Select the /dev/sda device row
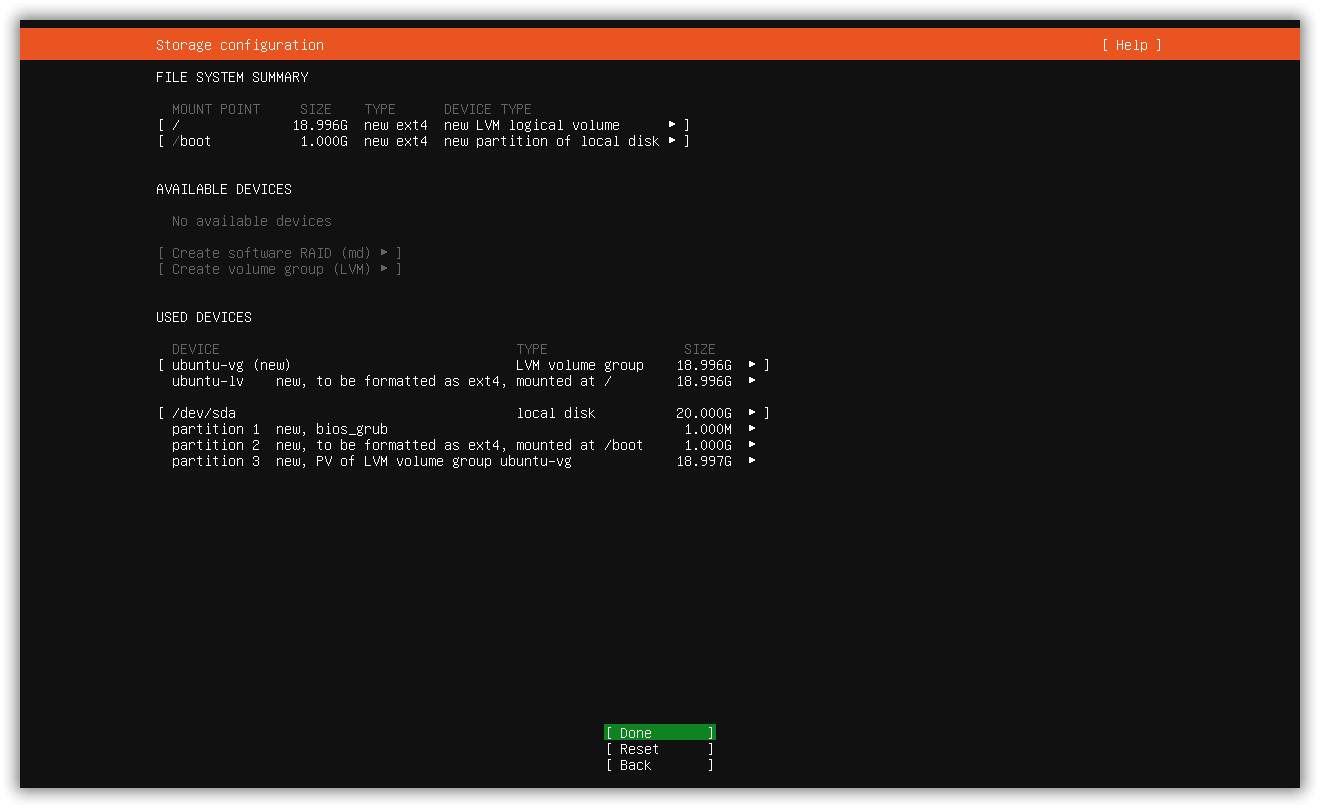Image resolution: width=1320 pixels, height=808 pixels. point(464,413)
